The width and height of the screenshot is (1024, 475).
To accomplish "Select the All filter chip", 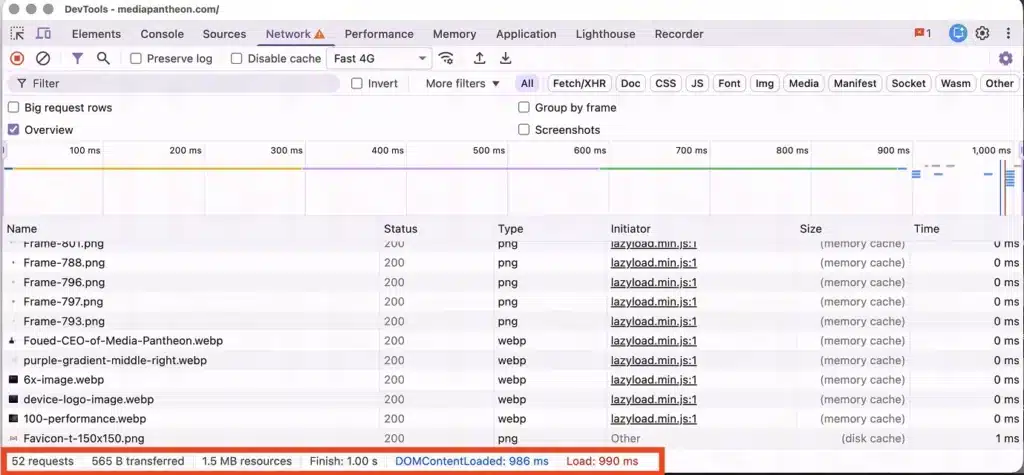I will click(527, 84).
